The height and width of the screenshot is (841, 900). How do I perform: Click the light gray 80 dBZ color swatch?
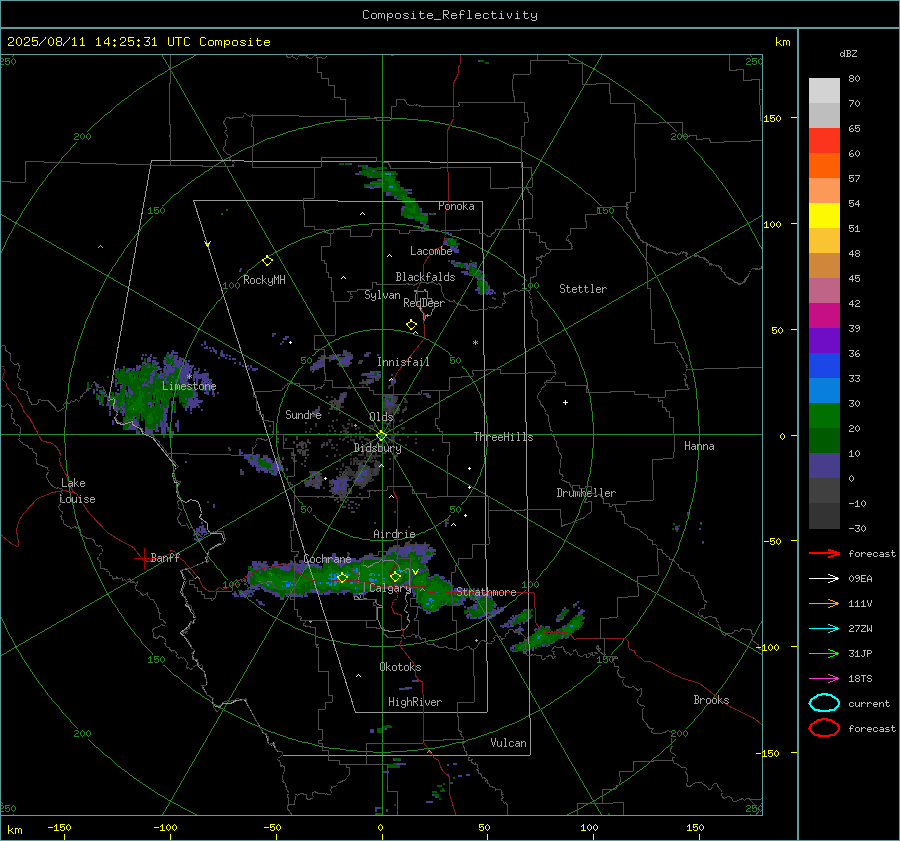click(x=824, y=90)
